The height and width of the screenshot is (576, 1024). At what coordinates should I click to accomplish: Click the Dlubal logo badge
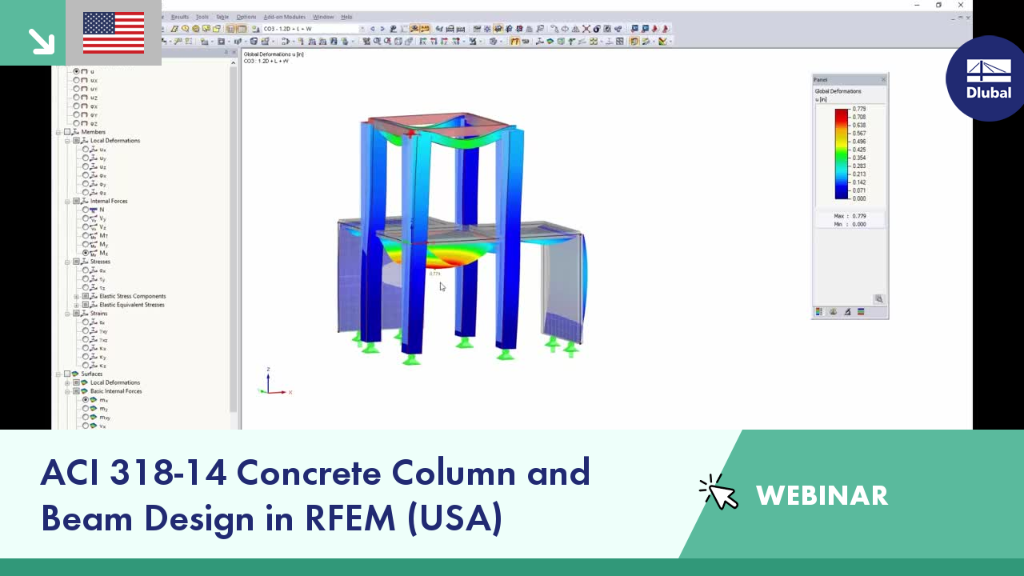(987, 79)
